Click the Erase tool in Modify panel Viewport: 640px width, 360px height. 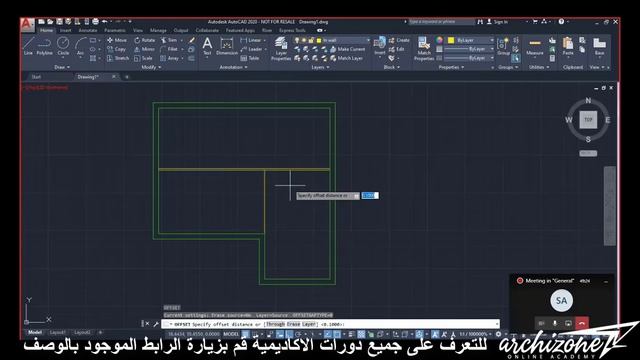coord(191,40)
